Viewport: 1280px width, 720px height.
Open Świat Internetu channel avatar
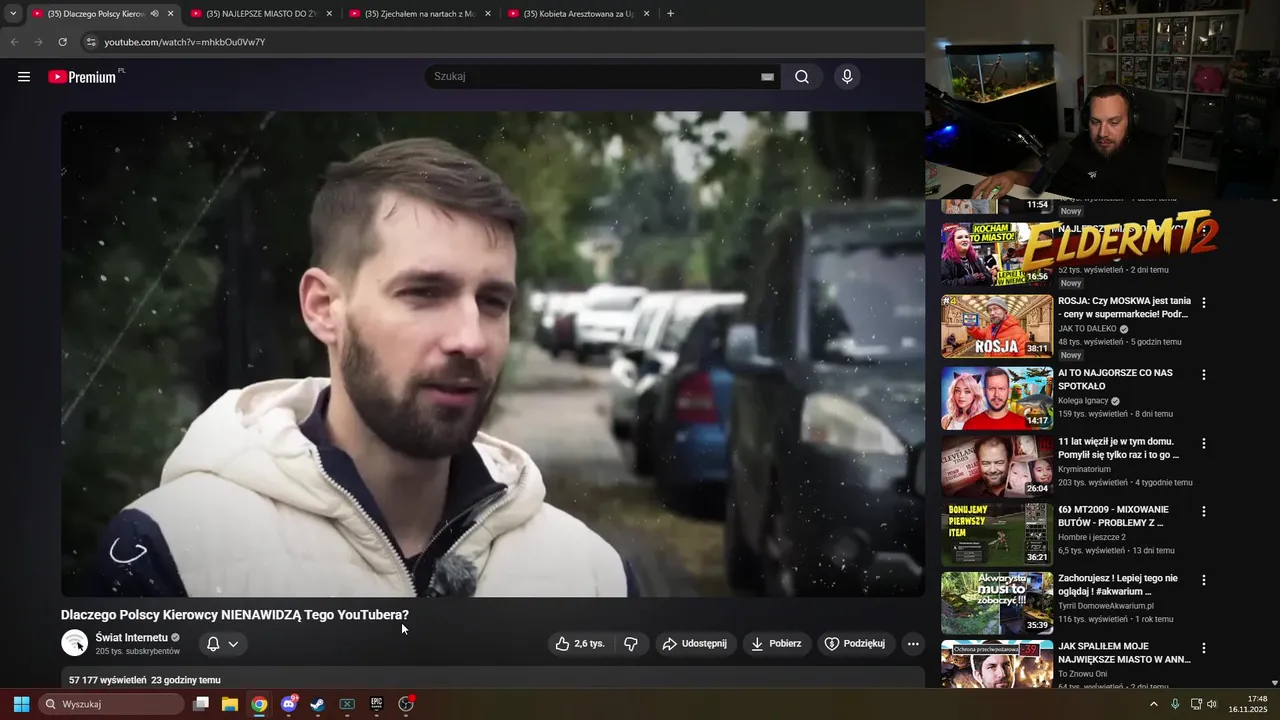75,643
